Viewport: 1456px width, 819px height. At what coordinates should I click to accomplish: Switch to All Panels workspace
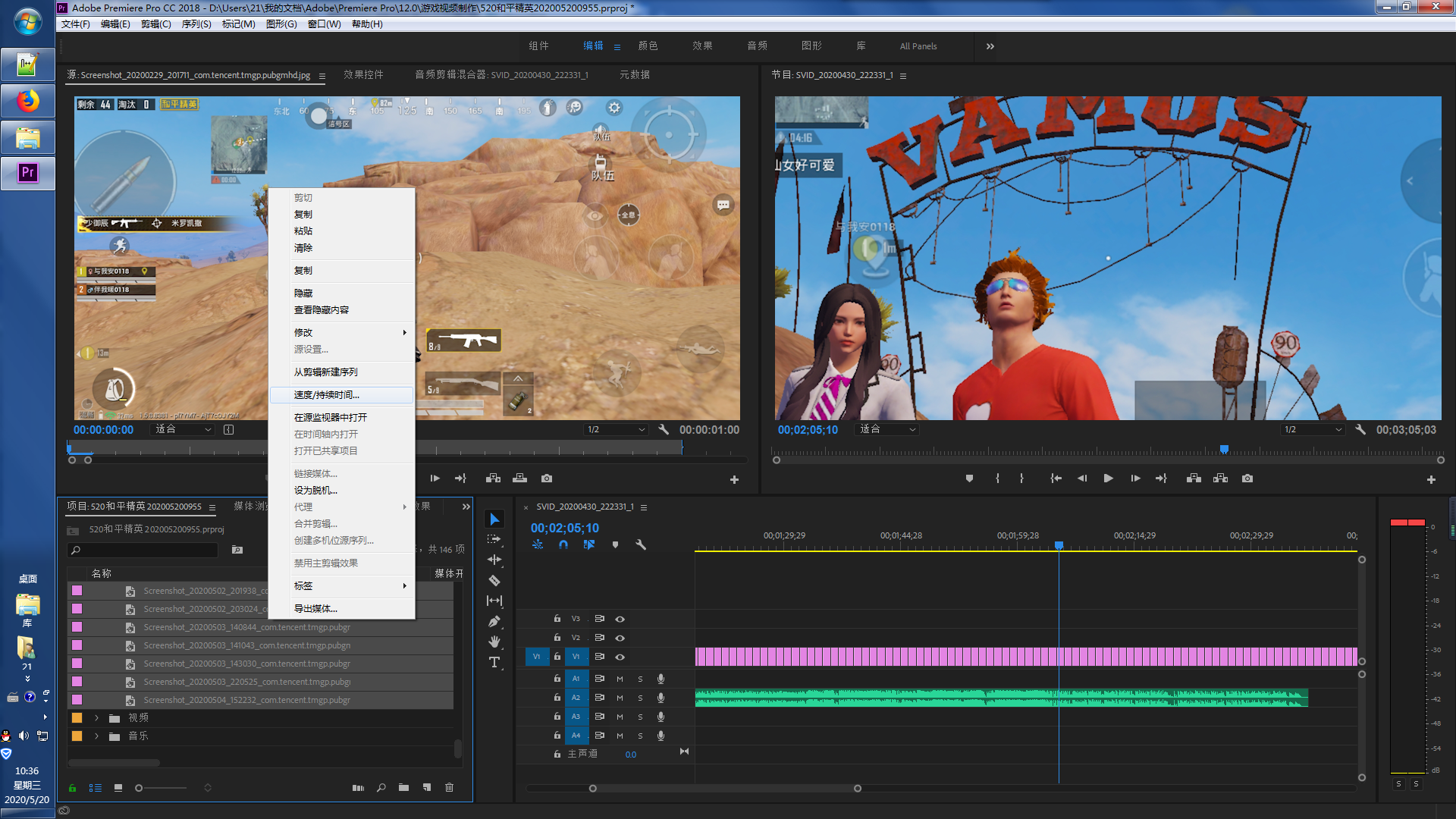(x=918, y=46)
